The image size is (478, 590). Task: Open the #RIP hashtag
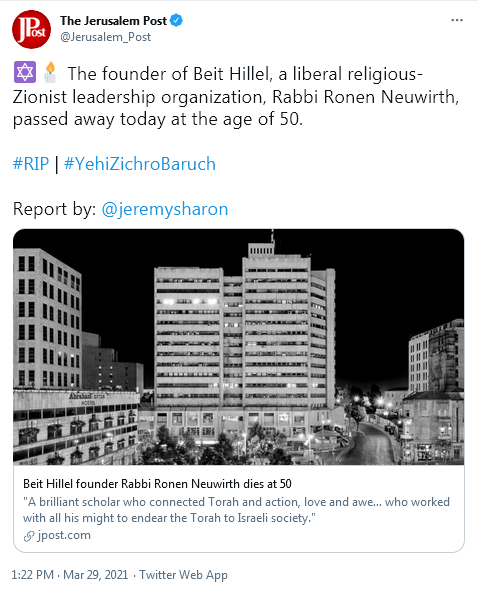pos(31,164)
